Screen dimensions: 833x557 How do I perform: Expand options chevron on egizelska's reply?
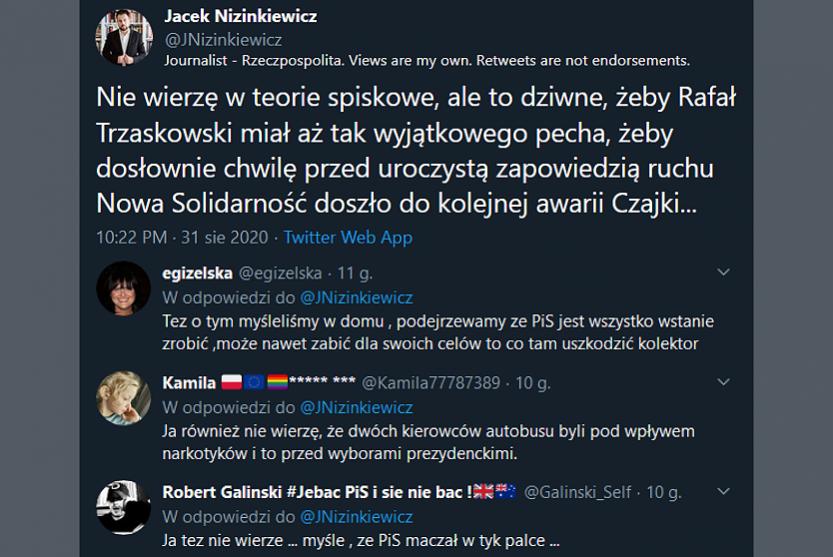(x=724, y=272)
